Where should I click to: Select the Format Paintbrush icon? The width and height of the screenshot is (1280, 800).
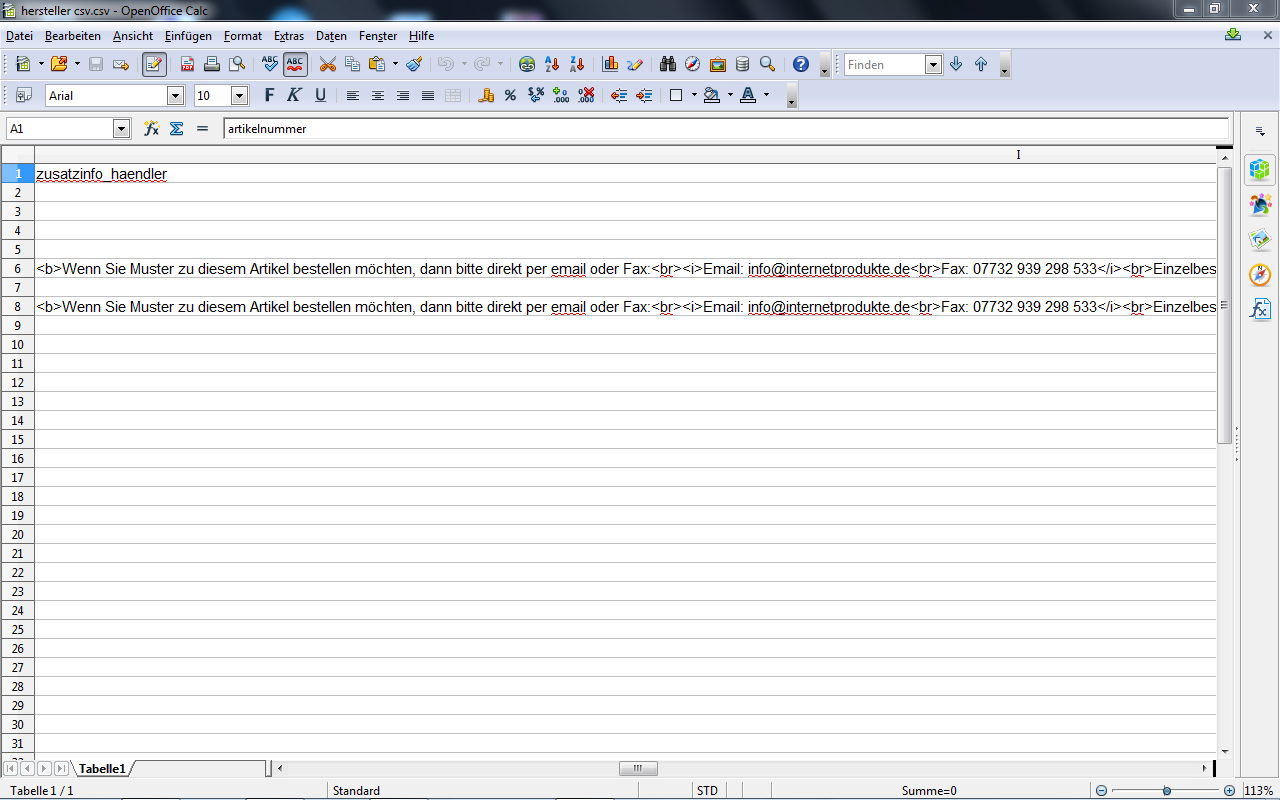[x=414, y=64]
